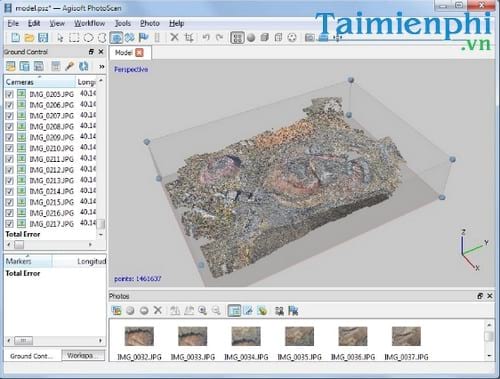Switch to the Ground Control bottom tab
The image size is (500, 379).
32,356
